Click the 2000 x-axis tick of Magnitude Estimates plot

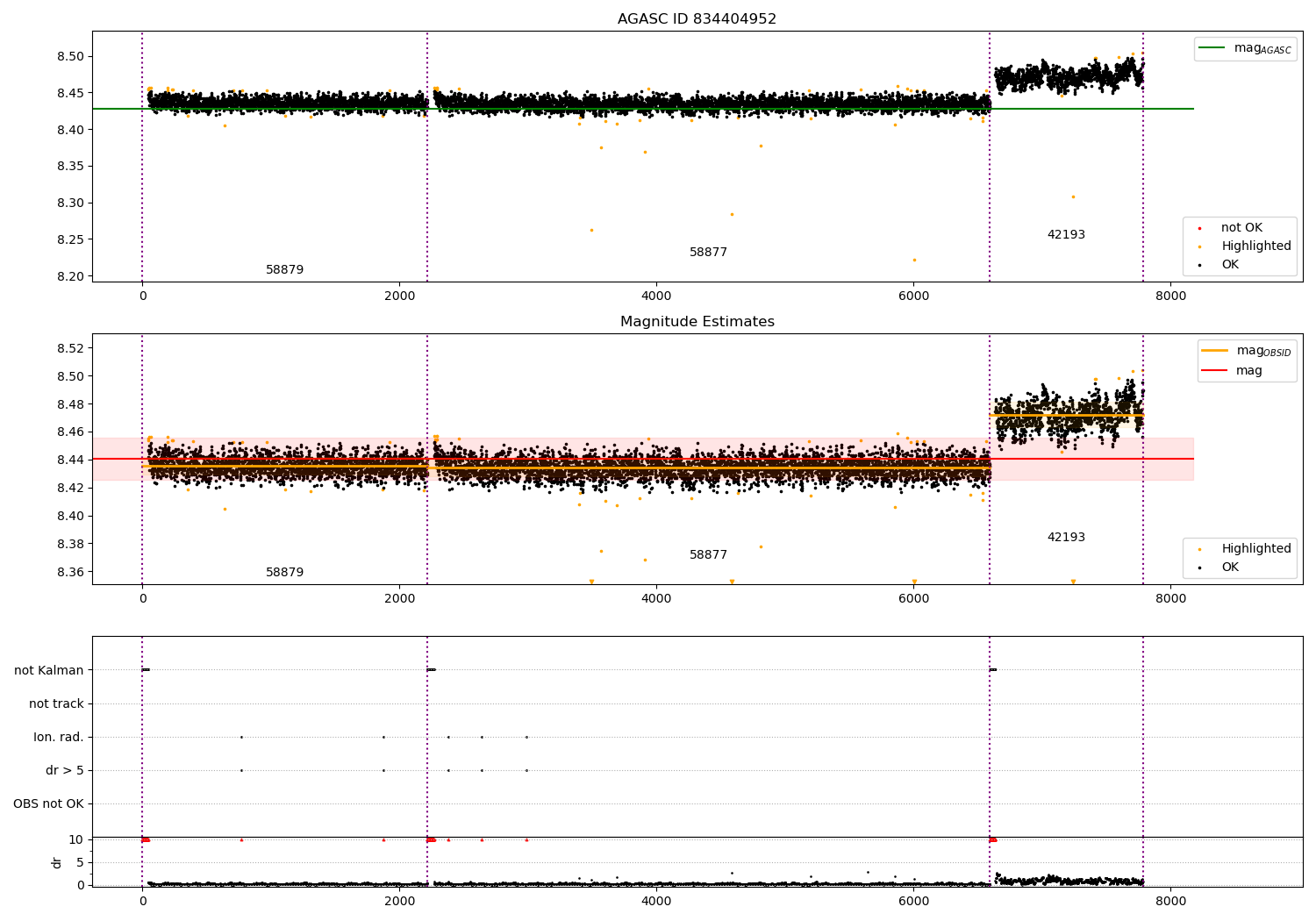pyautogui.click(x=399, y=599)
